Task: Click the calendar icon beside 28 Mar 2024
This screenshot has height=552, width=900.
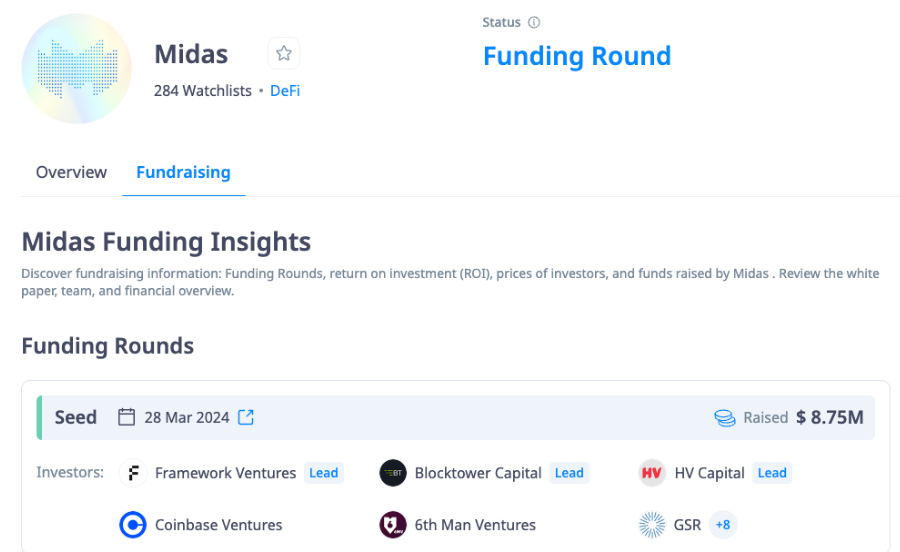Action: [x=126, y=417]
